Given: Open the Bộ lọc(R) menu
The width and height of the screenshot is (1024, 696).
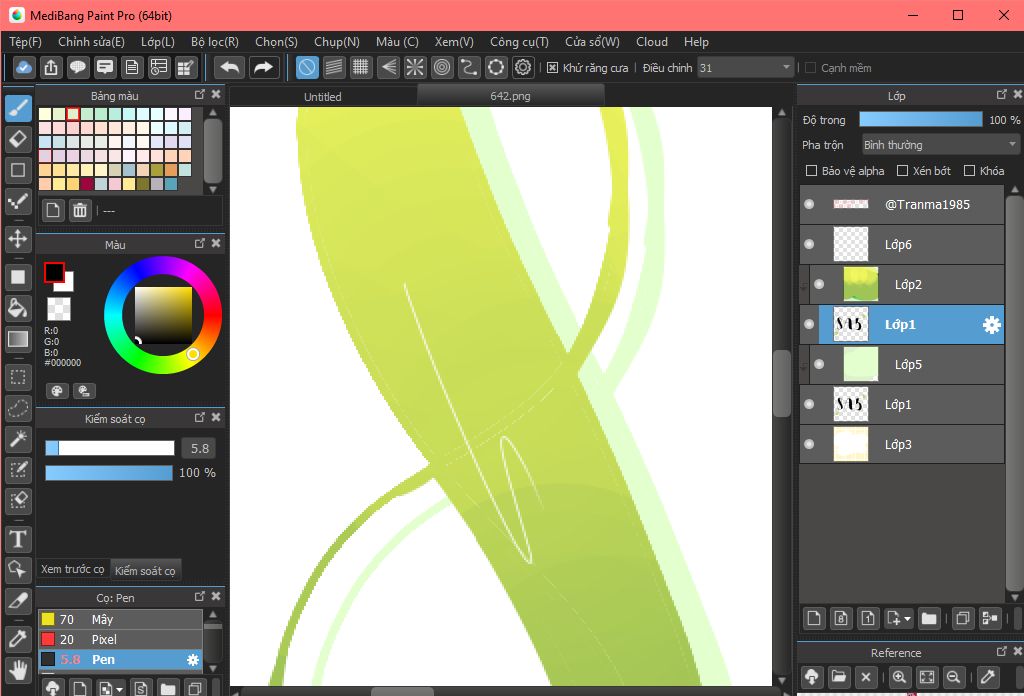Looking at the screenshot, I should tap(215, 42).
